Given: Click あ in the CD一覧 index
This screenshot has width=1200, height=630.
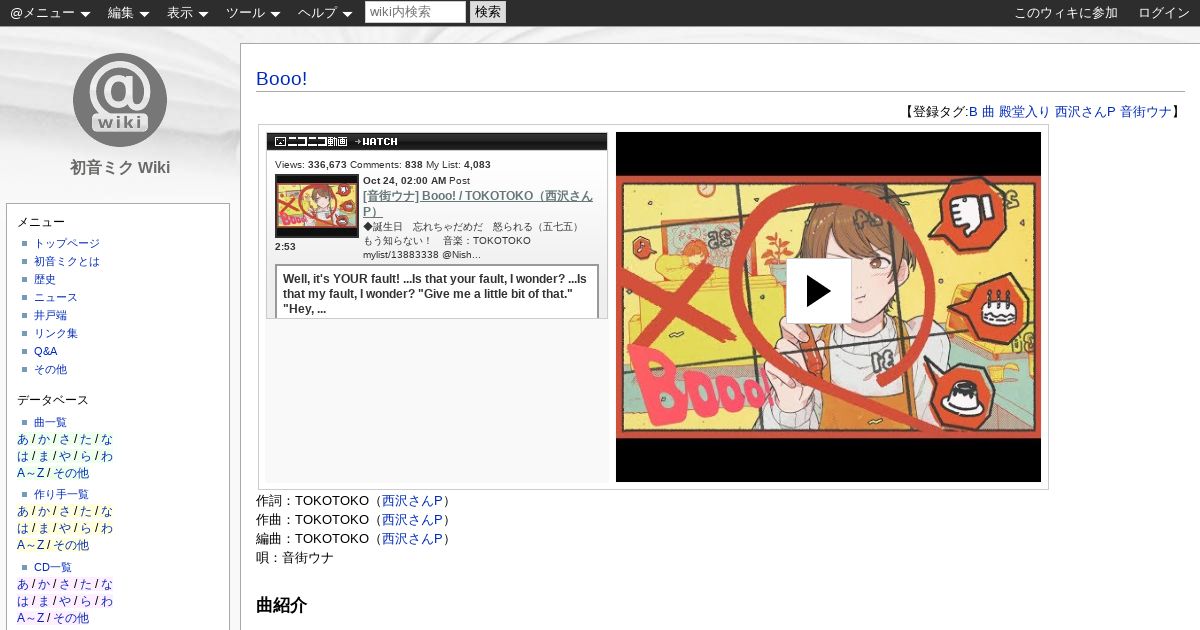Looking at the screenshot, I should click(x=23, y=584).
